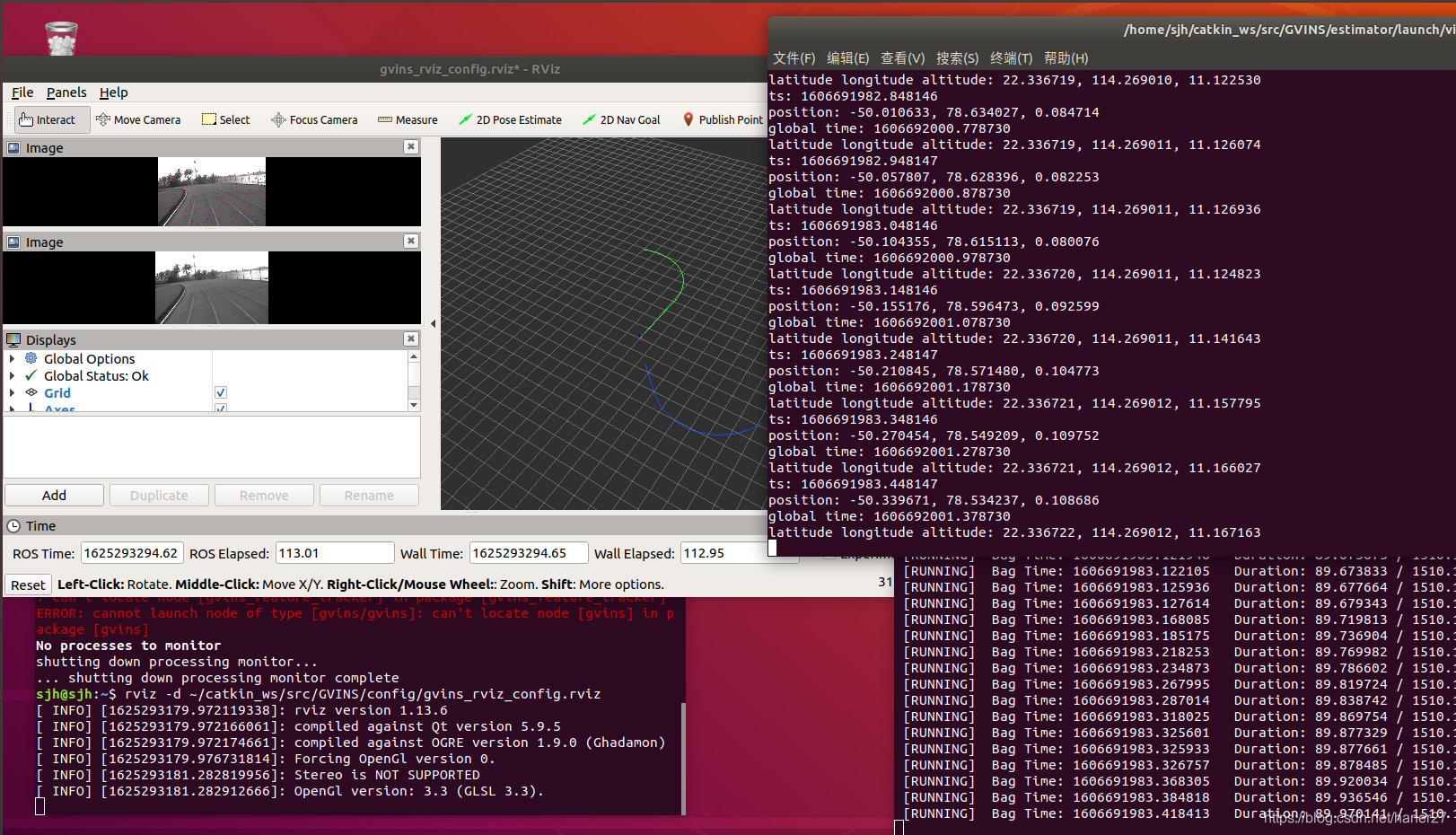The height and width of the screenshot is (835, 1456).
Task: Open 文件(F) menu in terminal
Action: (794, 58)
